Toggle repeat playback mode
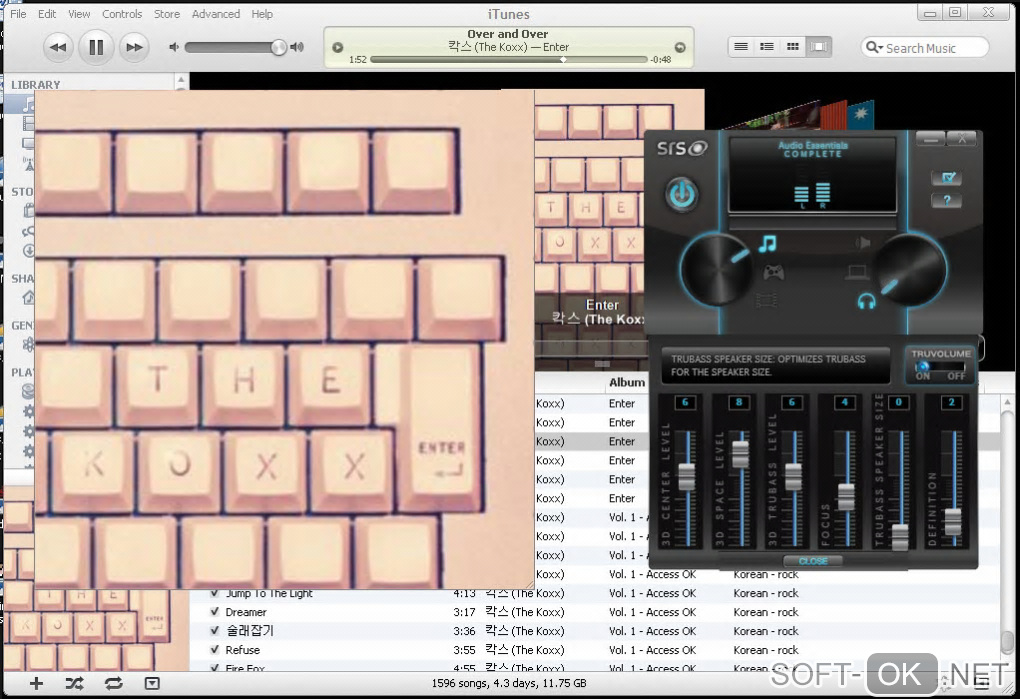 point(113,683)
